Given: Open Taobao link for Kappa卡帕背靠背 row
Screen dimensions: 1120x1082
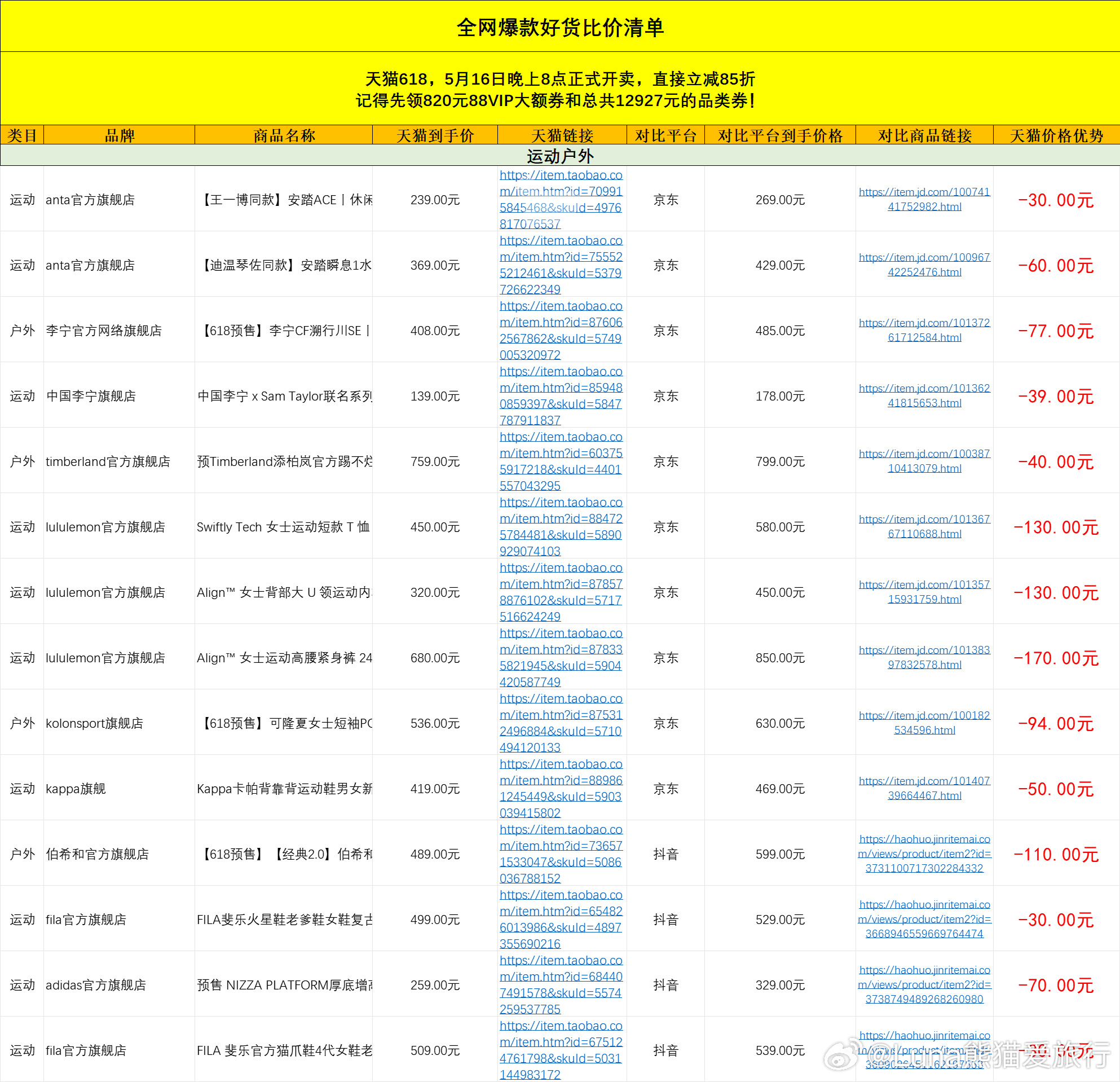Looking at the screenshot, I should (x=561, y=788).
